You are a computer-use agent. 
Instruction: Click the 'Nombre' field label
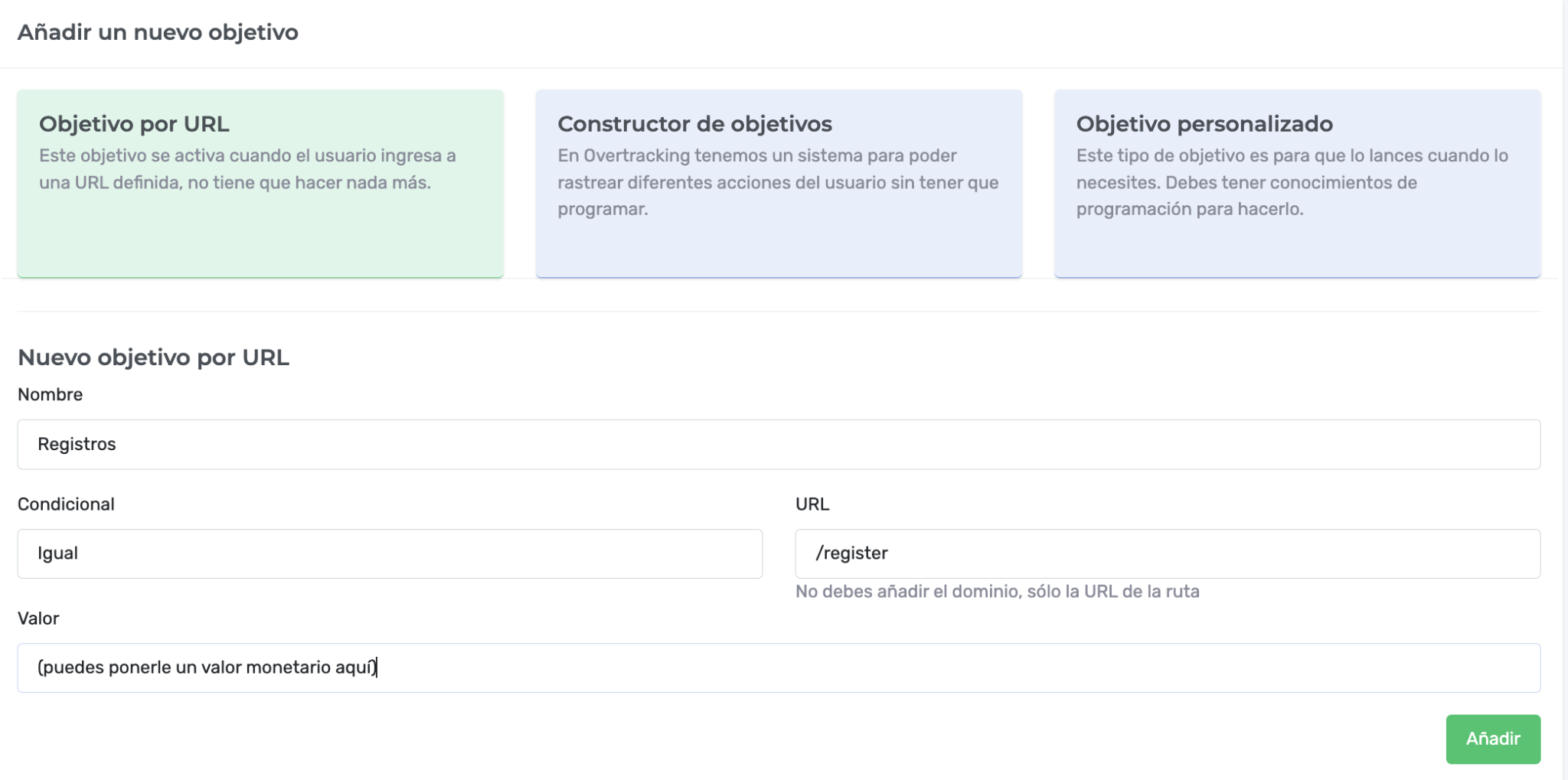tap(50, 394)
